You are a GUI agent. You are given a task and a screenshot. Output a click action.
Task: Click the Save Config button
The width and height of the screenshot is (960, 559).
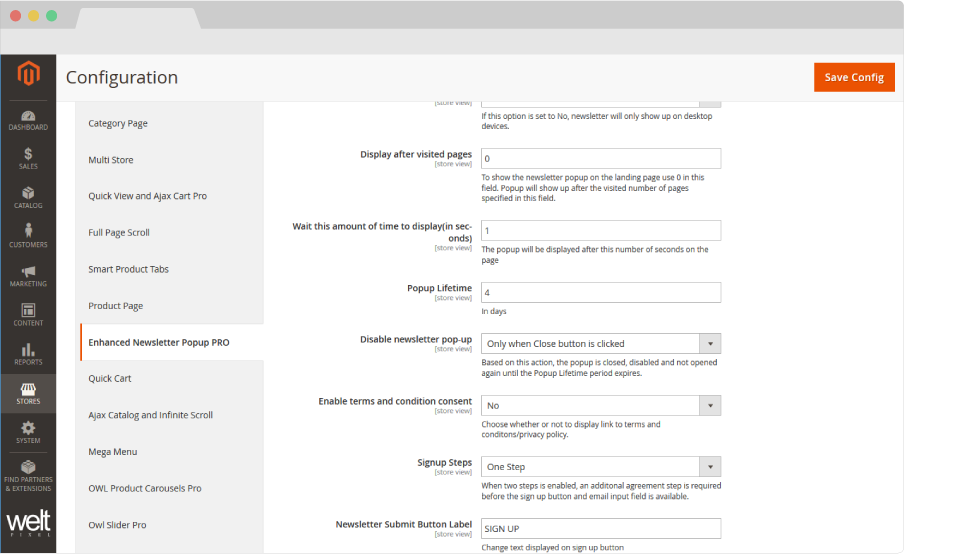click(853, 78)
